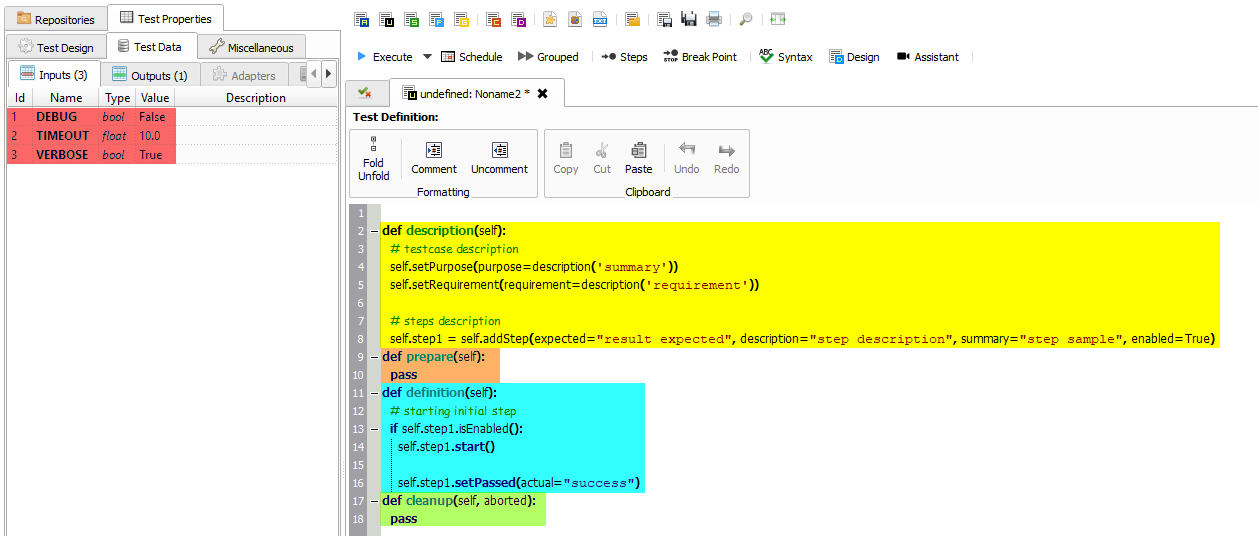Collapse the def prepare fold marker
This screenshot has width=1258, height=536.
coord(374,357)
